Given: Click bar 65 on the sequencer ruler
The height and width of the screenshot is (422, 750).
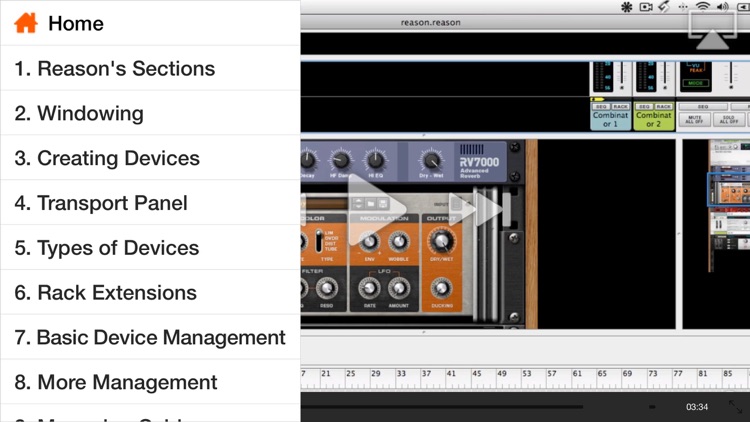Looking at the screenshot, I should [602, 374].
